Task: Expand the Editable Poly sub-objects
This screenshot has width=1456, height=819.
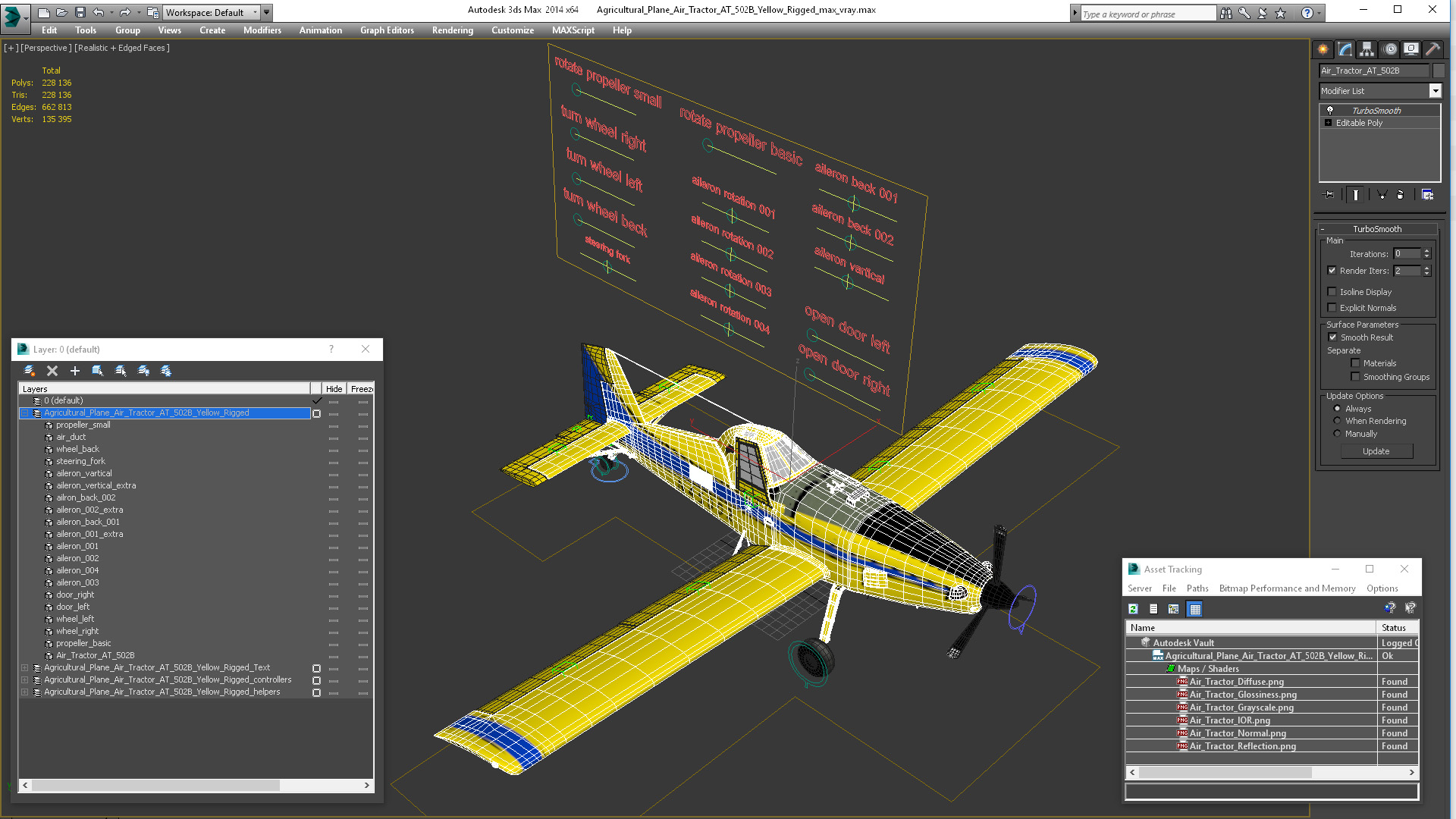Action: click(x=1329, y=123)
